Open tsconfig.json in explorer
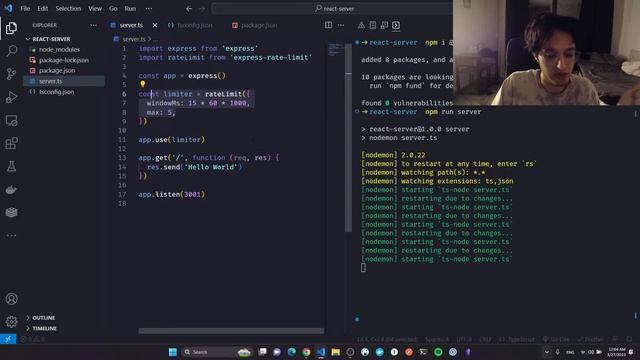Image resolution: width=640 pixels, height=360 pixels. pyautogui.click(x=56, y=92)
